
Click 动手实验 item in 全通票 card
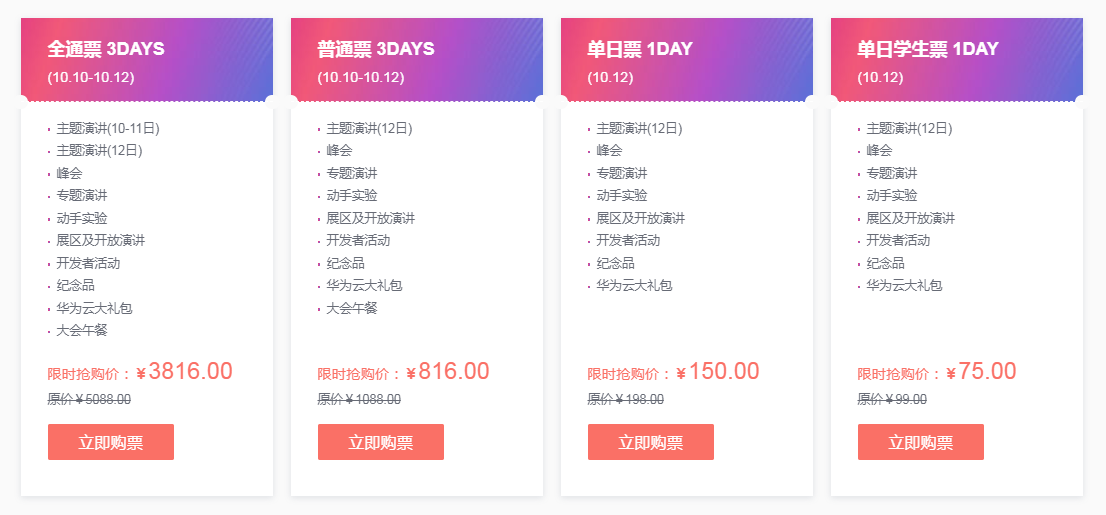tap(82, 218)
